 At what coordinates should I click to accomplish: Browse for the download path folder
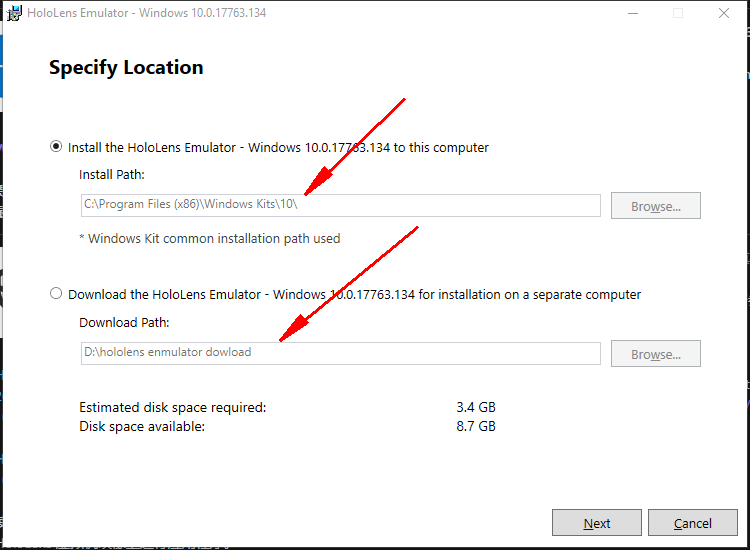(656, 353)
